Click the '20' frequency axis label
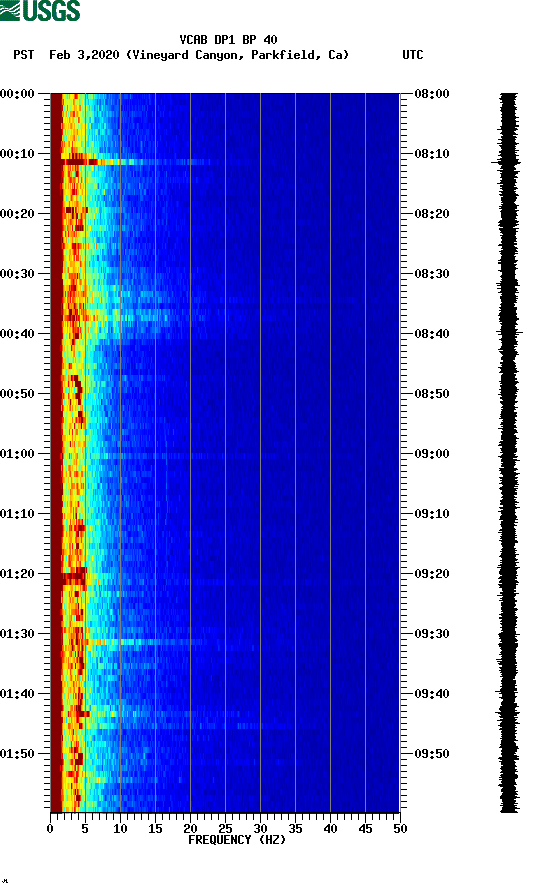The image size is (552, 892). click(190, 829)
